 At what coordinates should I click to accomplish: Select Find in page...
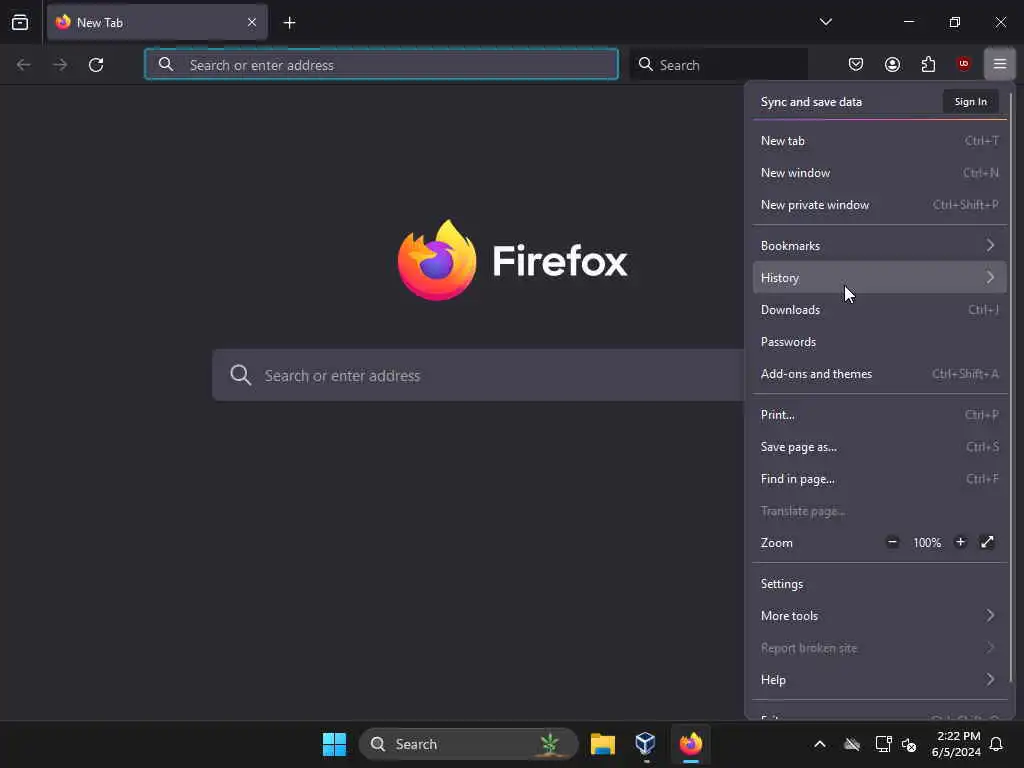pyautogui.click(x=880, y=479)
